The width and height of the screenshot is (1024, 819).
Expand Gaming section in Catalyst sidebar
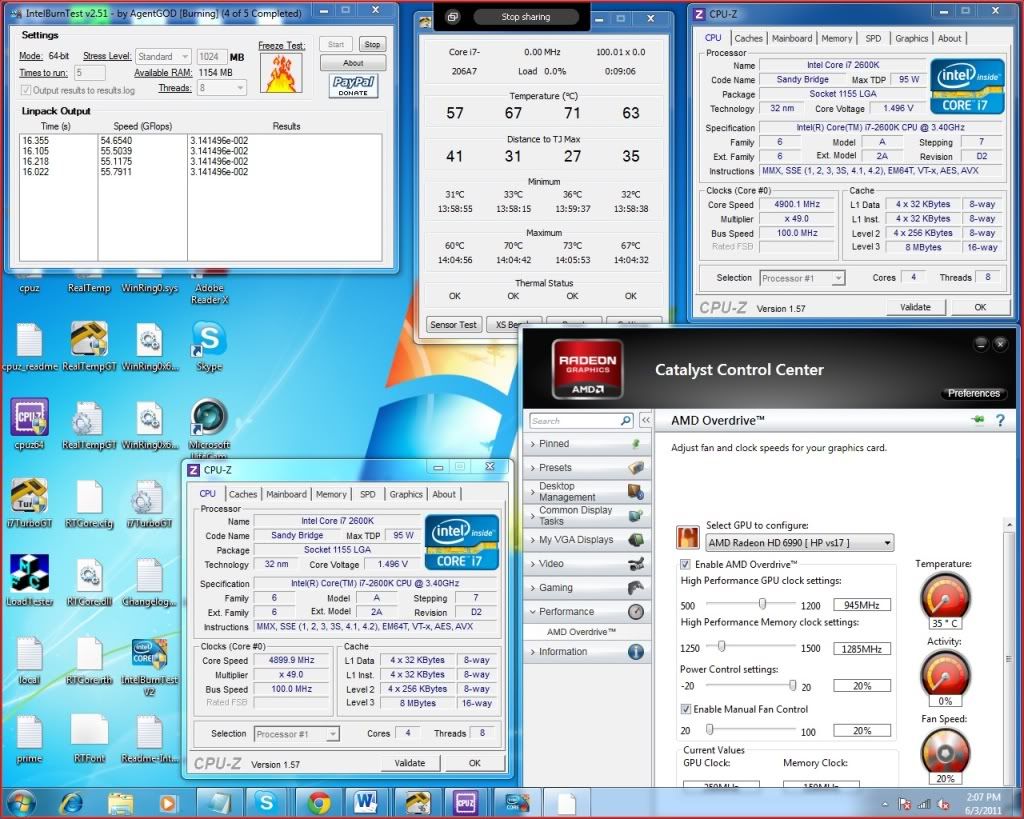(586, 587)
